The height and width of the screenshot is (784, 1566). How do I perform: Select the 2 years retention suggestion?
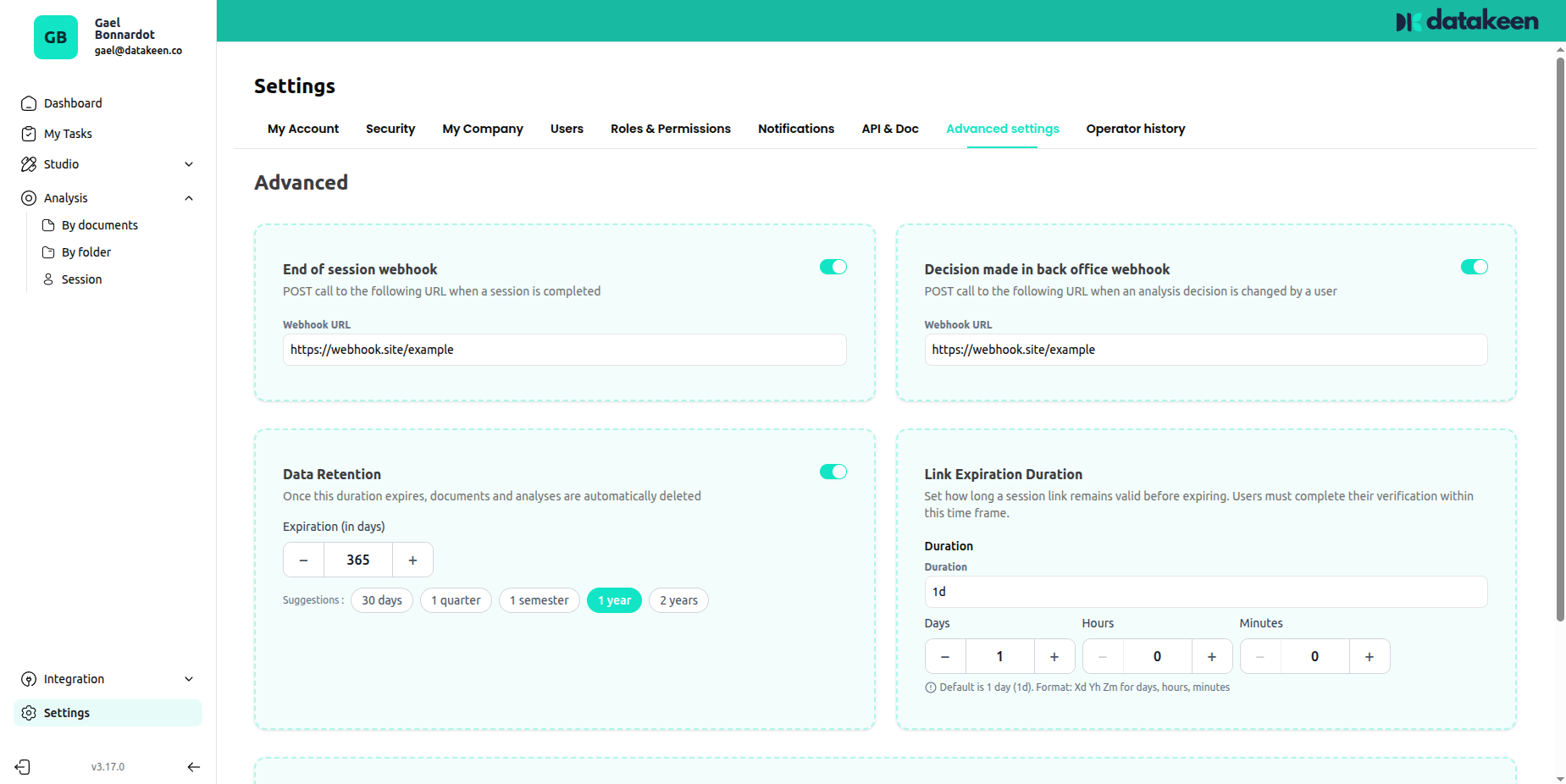(x=678, y=600)
